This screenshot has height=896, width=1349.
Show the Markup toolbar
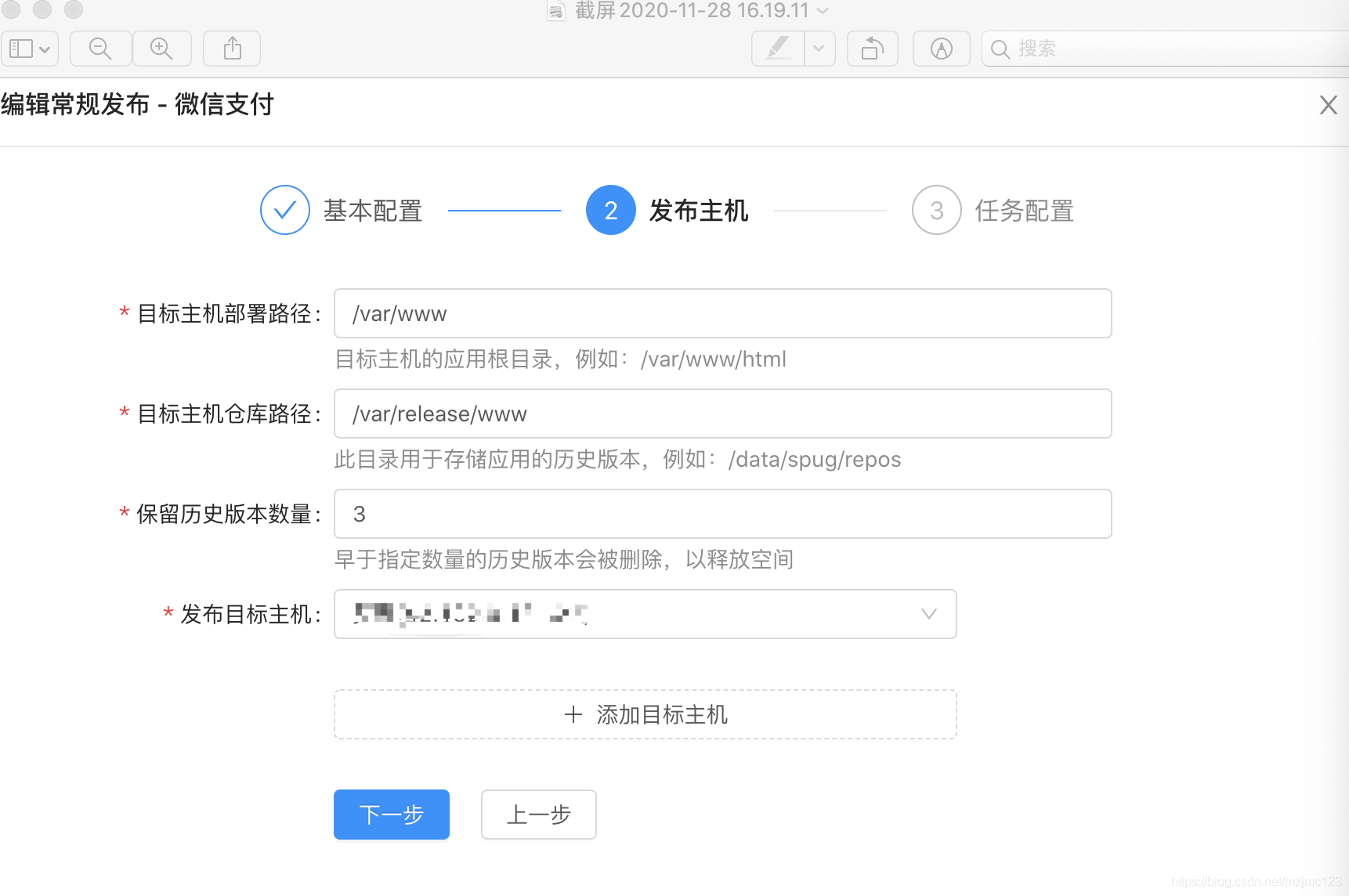[942, 49]
